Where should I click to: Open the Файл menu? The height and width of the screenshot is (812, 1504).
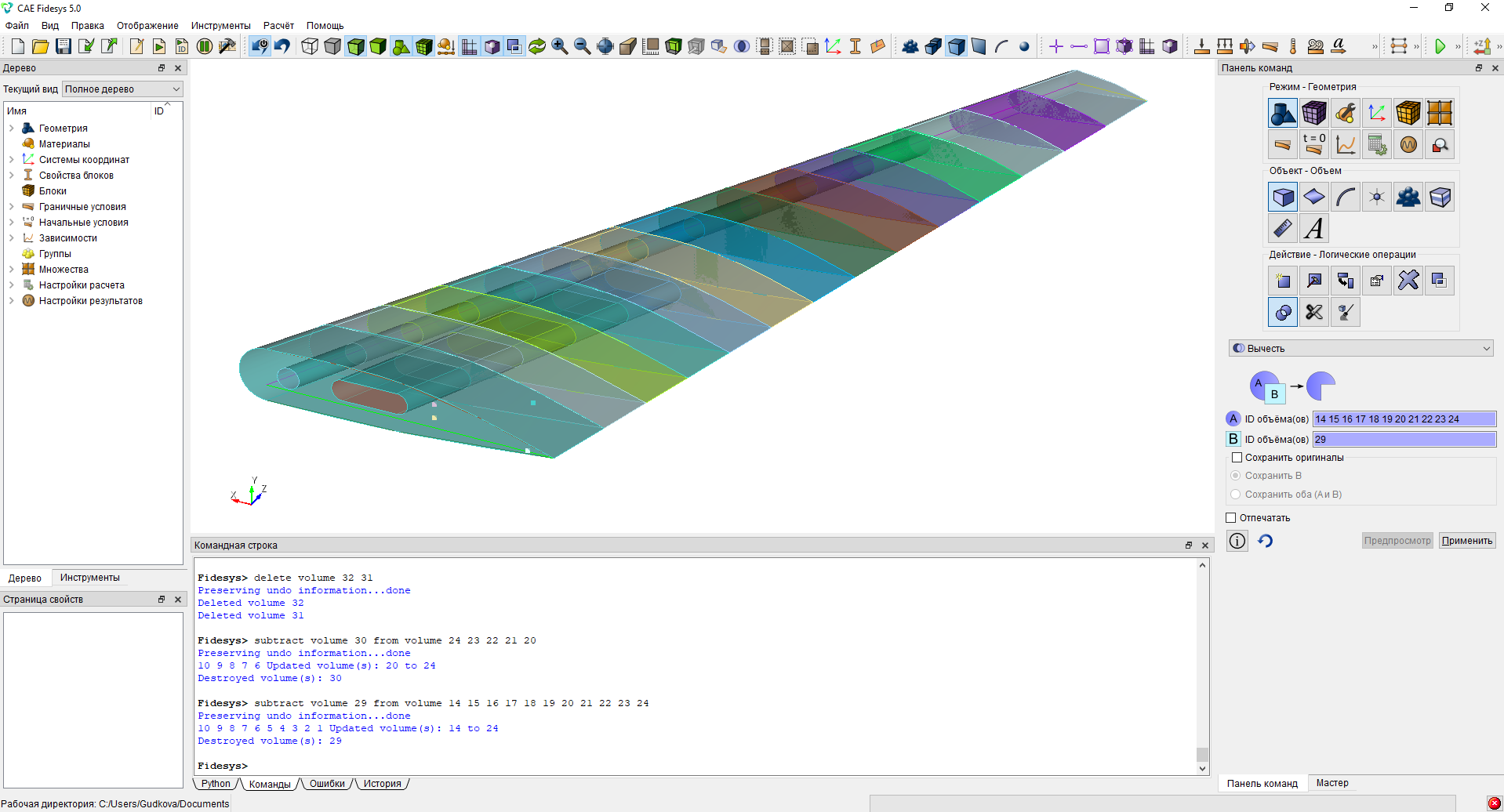(16, 26)
